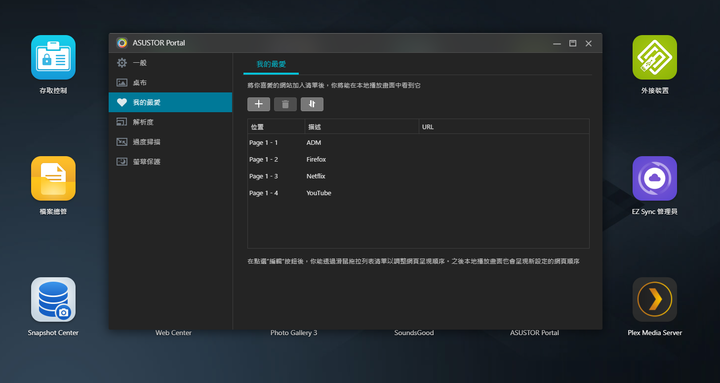Minimize the ASUSTOR Portal window

[x=557, y=44]
